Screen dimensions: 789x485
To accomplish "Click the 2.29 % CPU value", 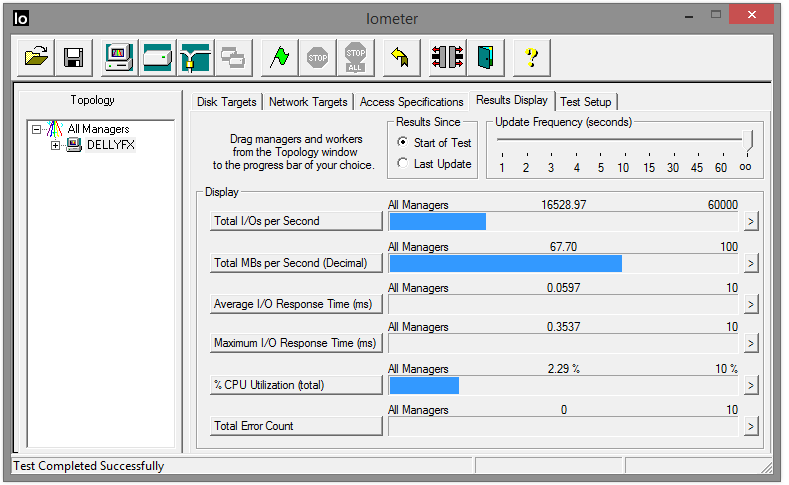I will 564,369.
